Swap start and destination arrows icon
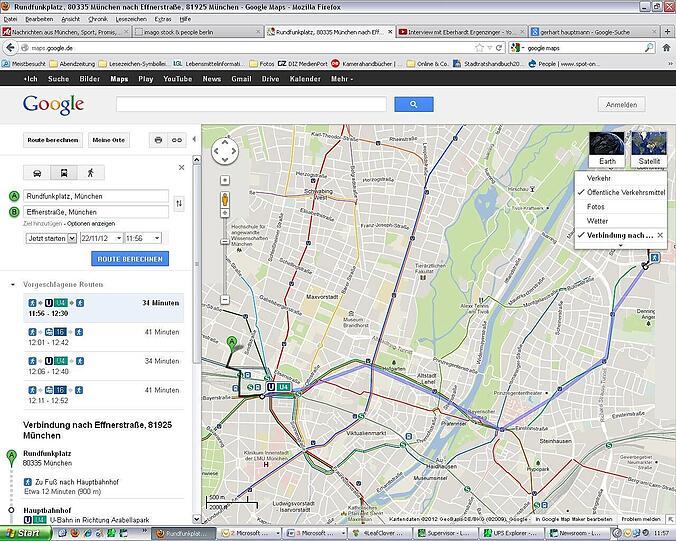676x541 pixels. [x=179, y=203]
